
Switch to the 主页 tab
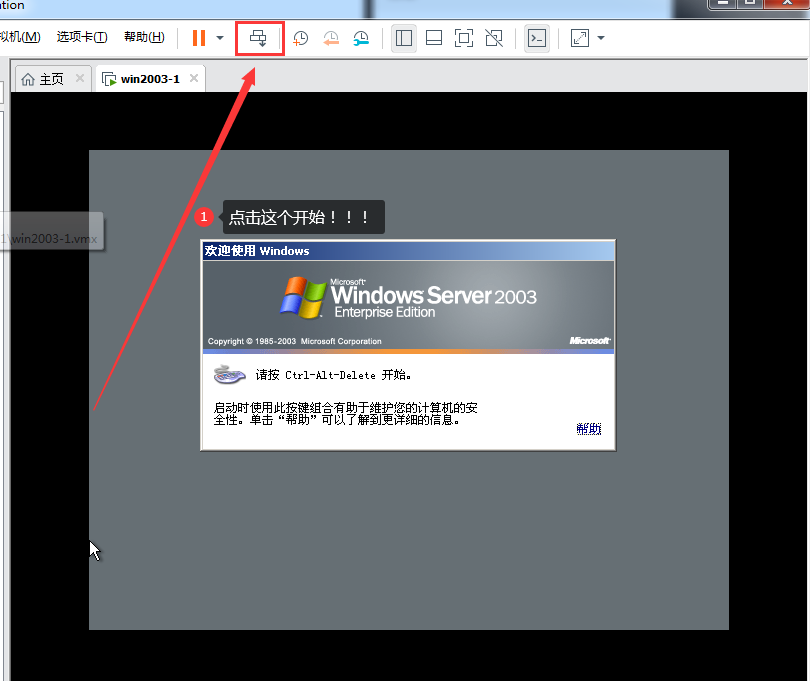(52, 79)
